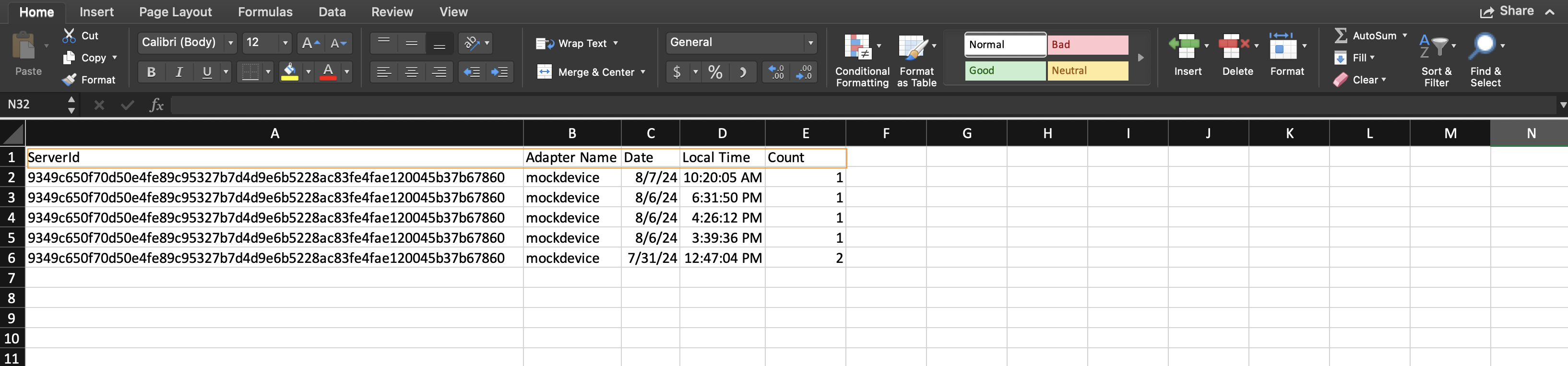Viewport: 1568px width, 366px height.
Task: Click the Format painter brush icon
Action: point(70,80)
